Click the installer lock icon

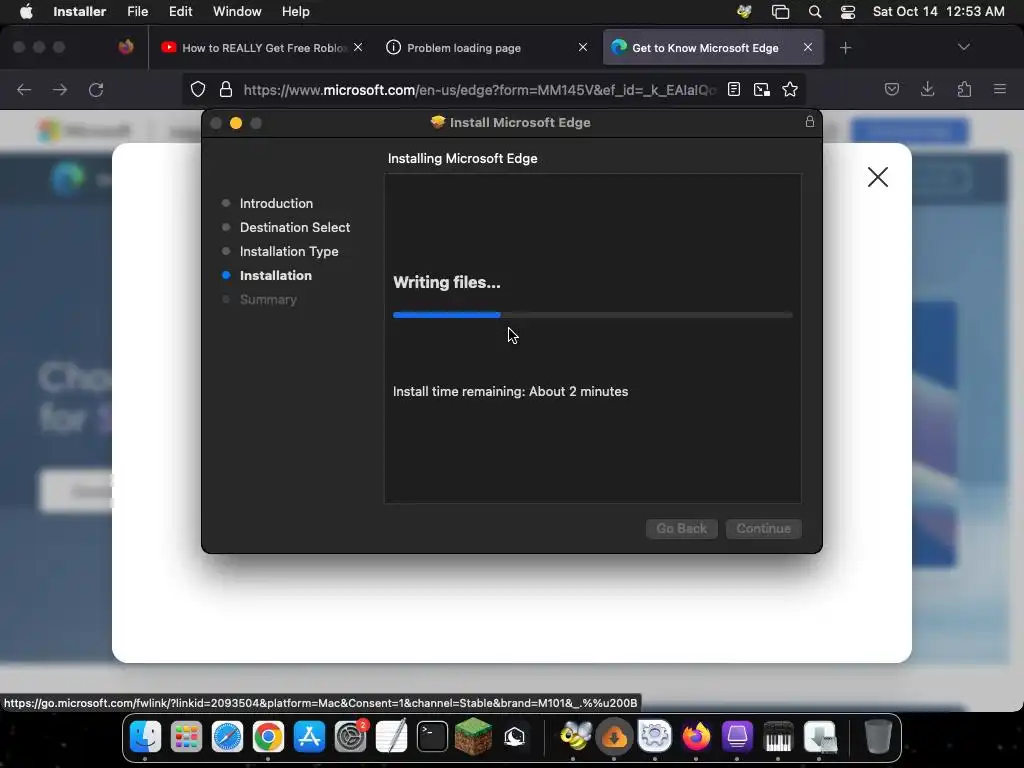[x=809, y=121]
